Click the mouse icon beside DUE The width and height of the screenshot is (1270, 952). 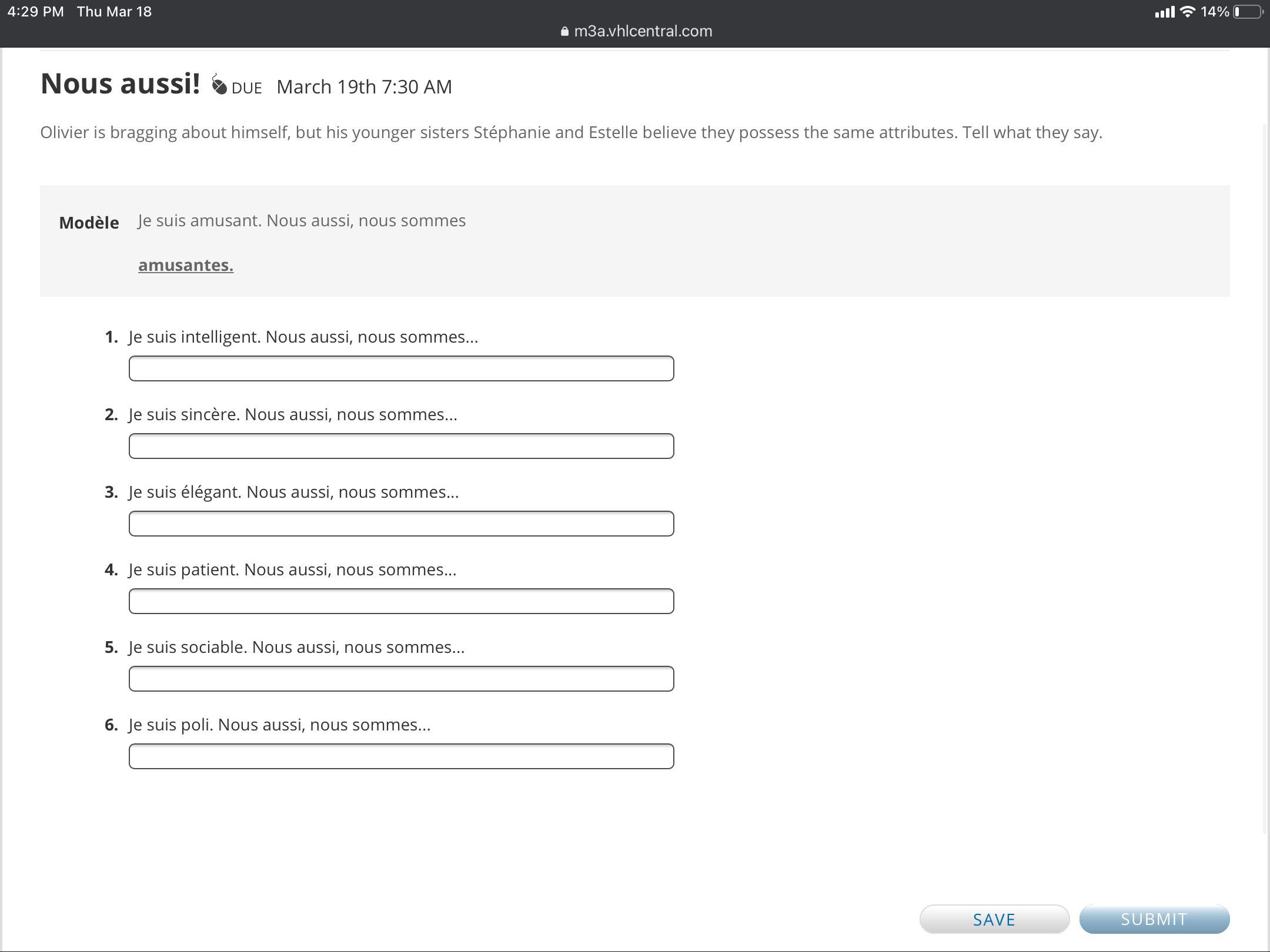click(219, 85)
